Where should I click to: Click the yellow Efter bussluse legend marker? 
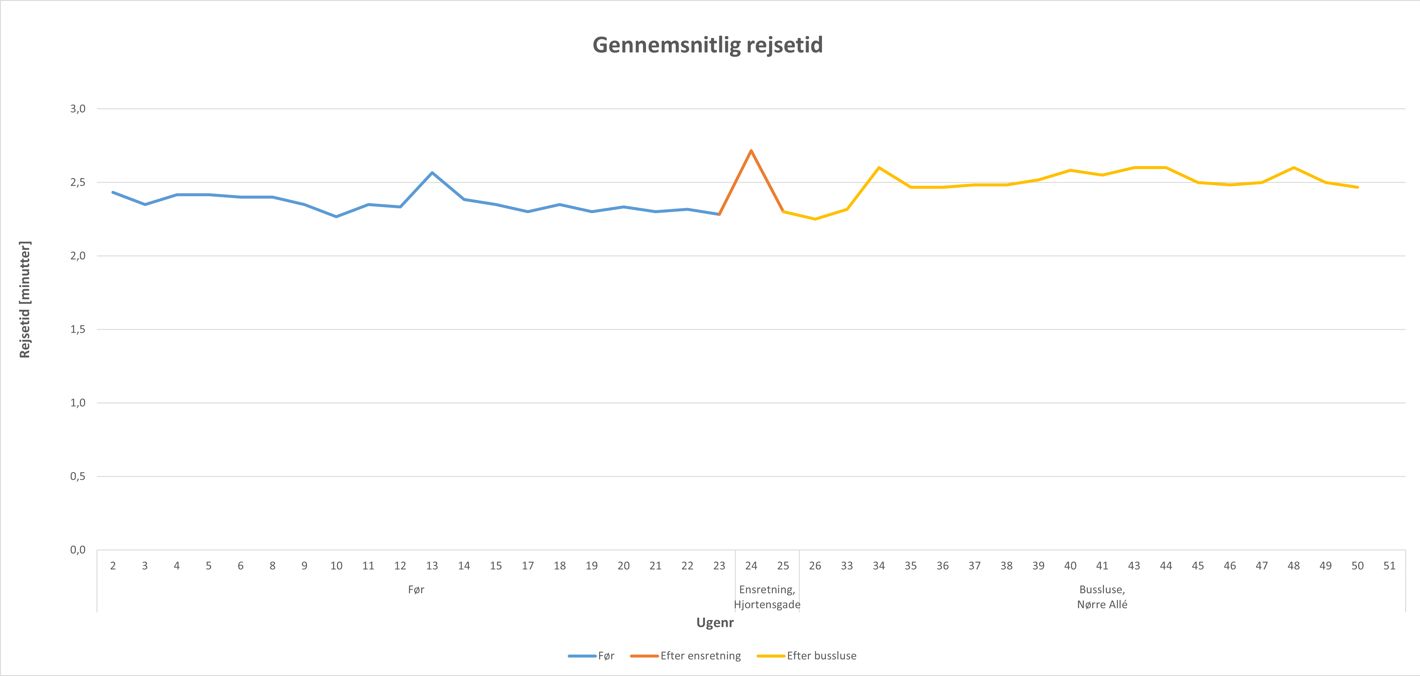pyautogui.click(x=770, y=656)
